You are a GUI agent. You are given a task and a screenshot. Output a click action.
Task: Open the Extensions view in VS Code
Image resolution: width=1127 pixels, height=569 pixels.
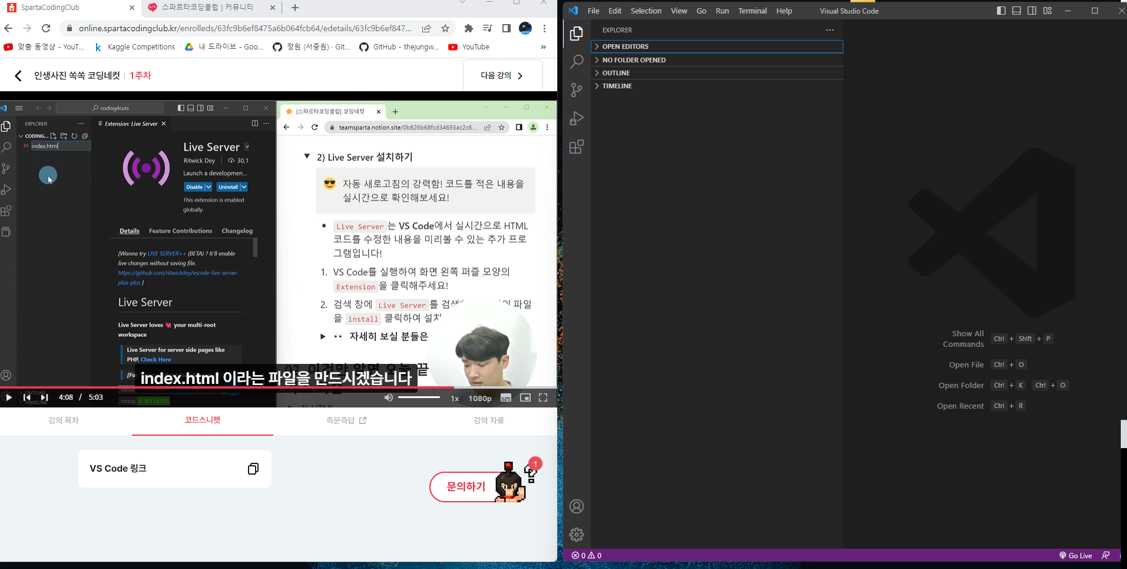pyautogui.click(x=576, y=147)
